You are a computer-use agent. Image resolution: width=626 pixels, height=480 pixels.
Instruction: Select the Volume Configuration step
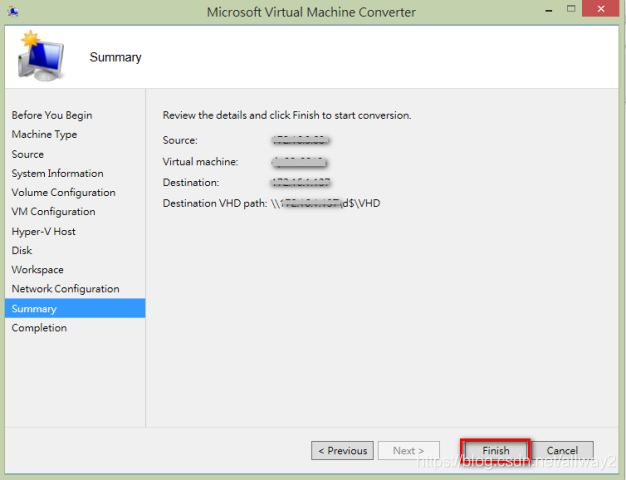pyautogui.click(x=63, y=192)
